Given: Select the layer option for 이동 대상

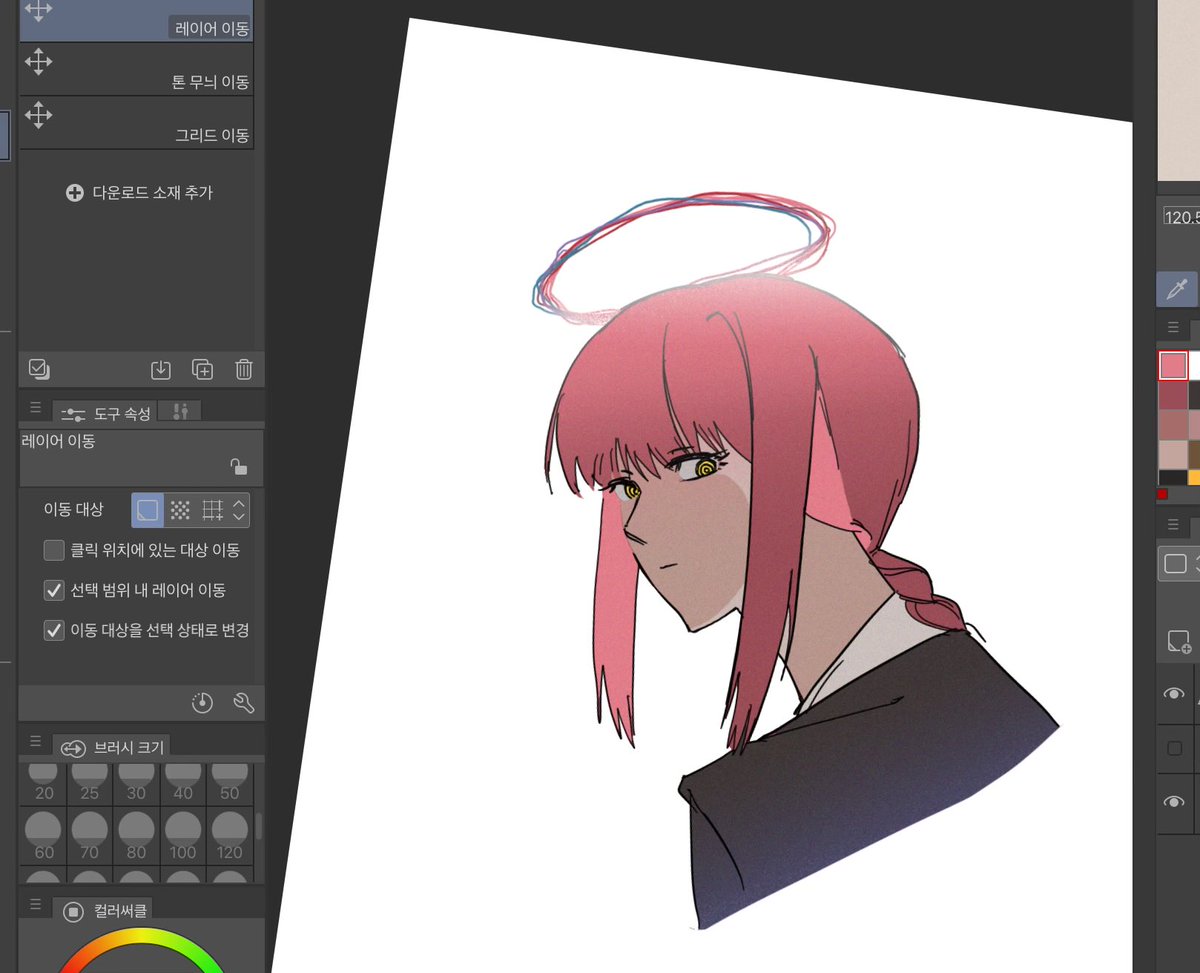Looking at the screenshot, I should (x=148, y=510).
